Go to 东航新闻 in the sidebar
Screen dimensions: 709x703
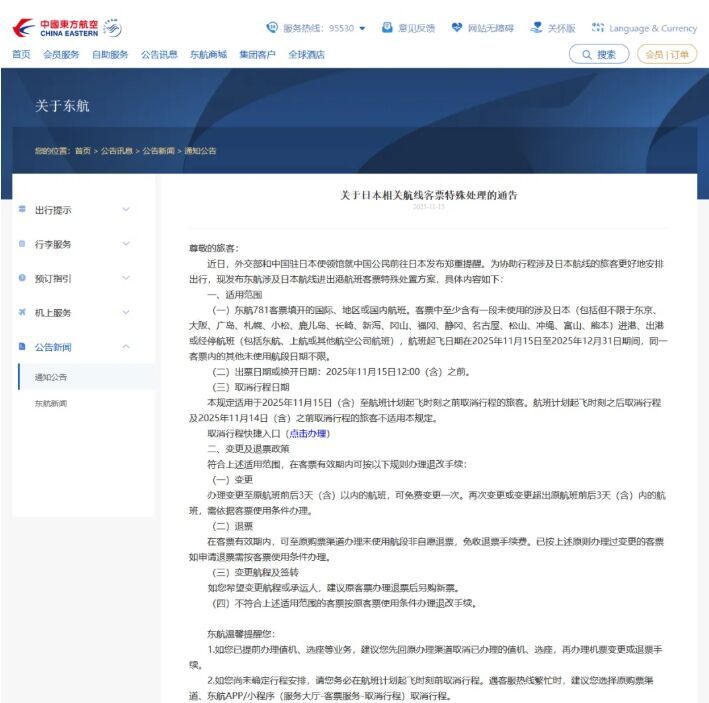tap(51, 403)
